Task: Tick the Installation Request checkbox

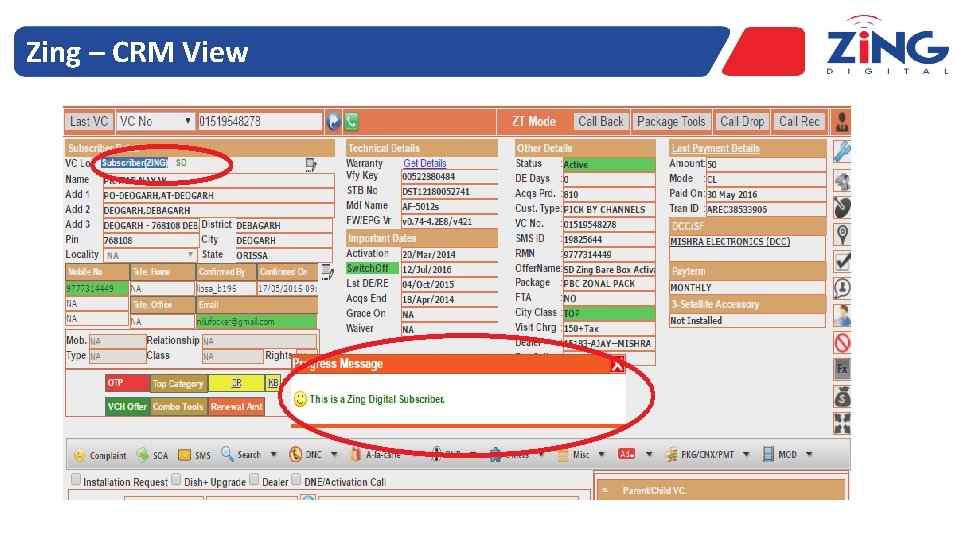Action: [x=76, y=479]
